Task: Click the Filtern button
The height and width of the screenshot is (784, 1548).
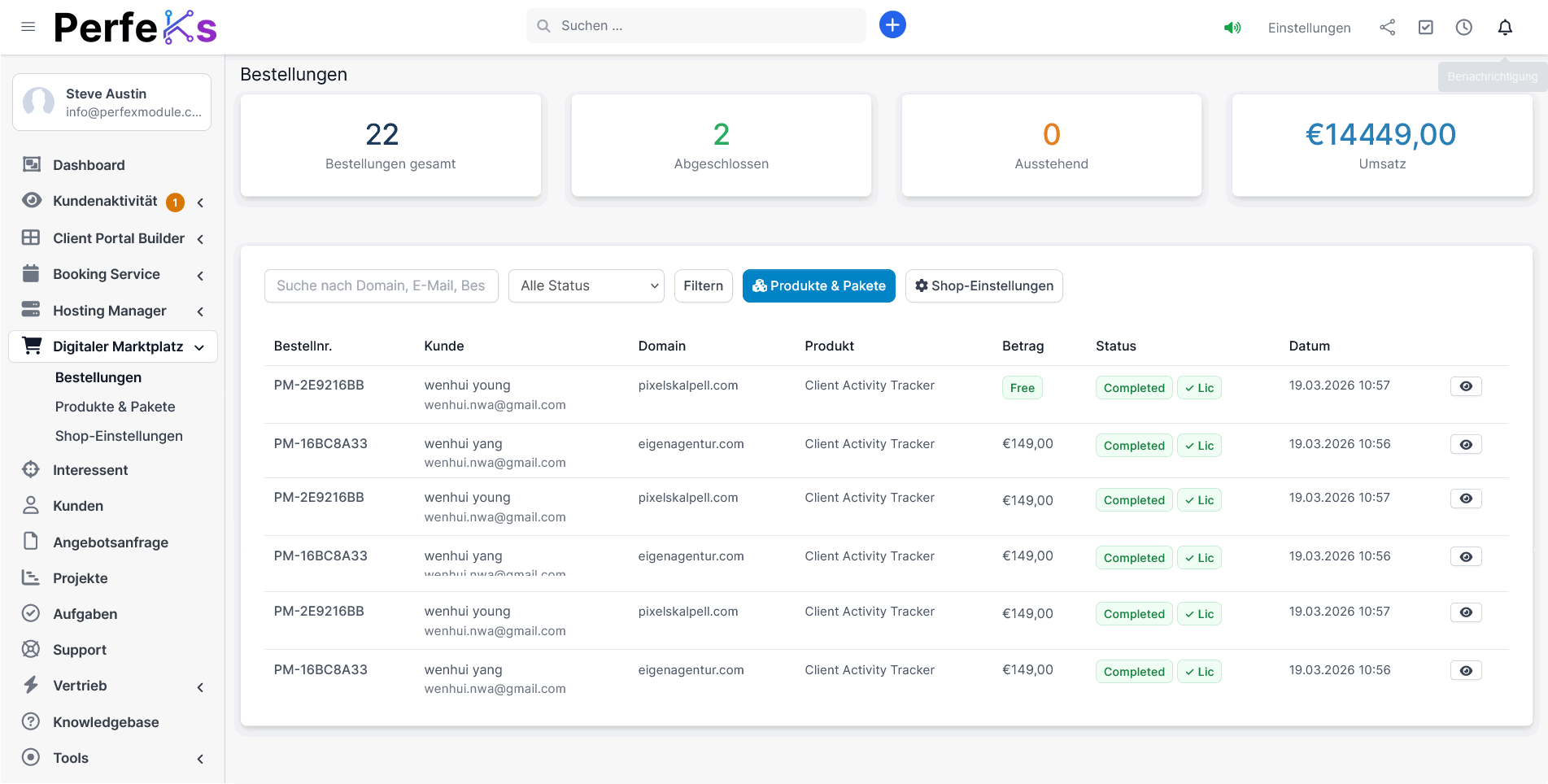Action: tap(703, 286)
